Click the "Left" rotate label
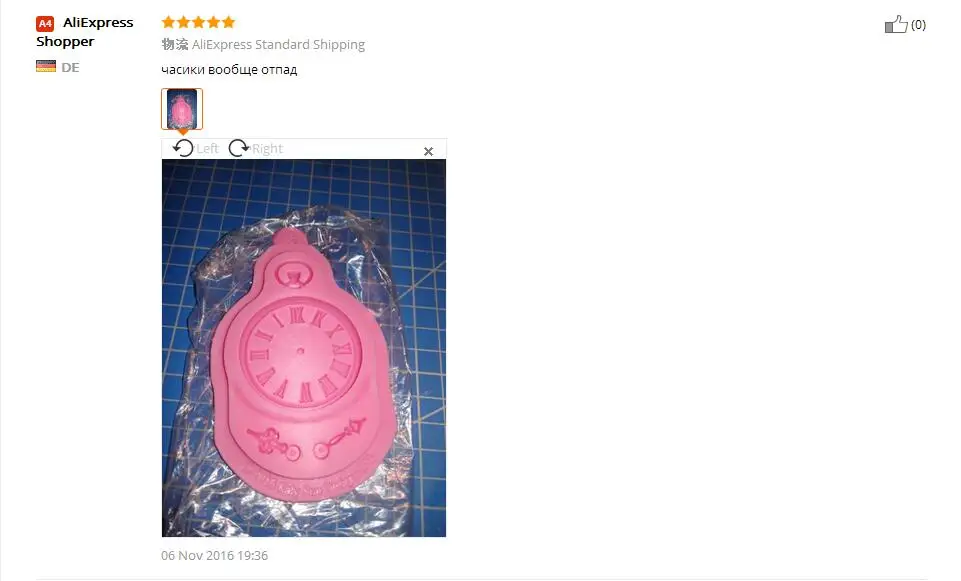Viewport: 961px width, 581px height. point(207,149)
